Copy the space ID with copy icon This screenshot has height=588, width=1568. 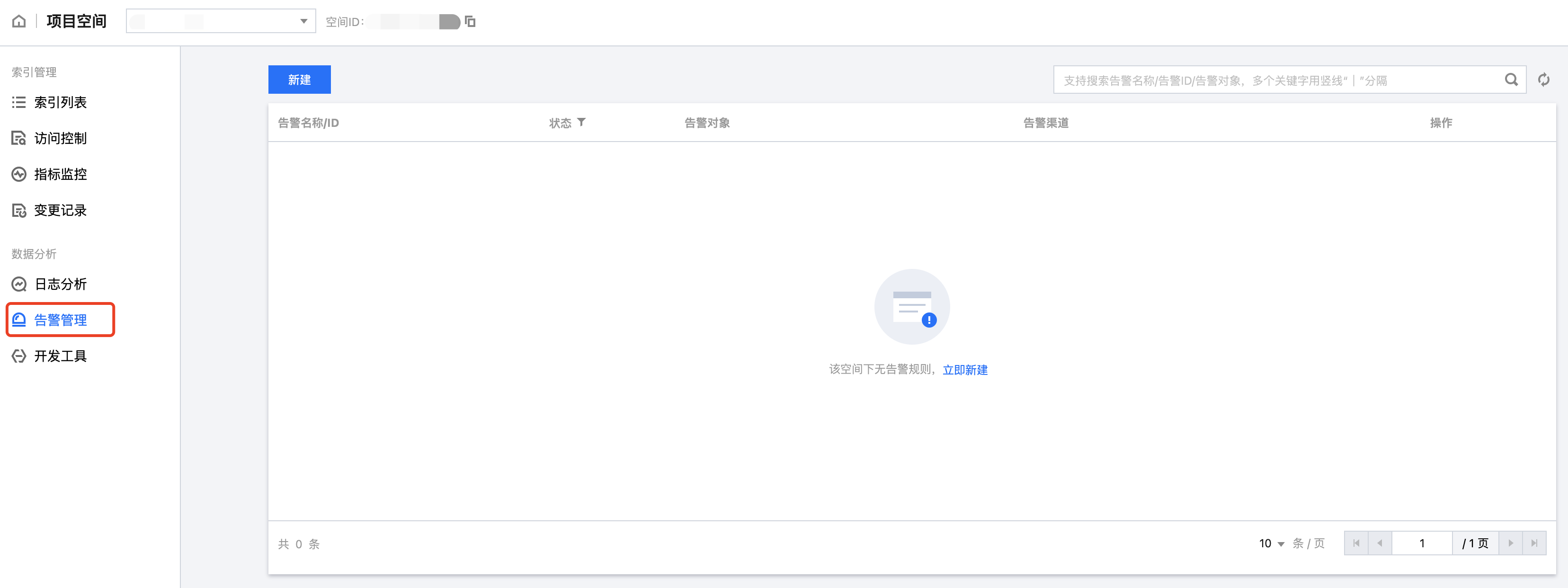tap(470, 22)
